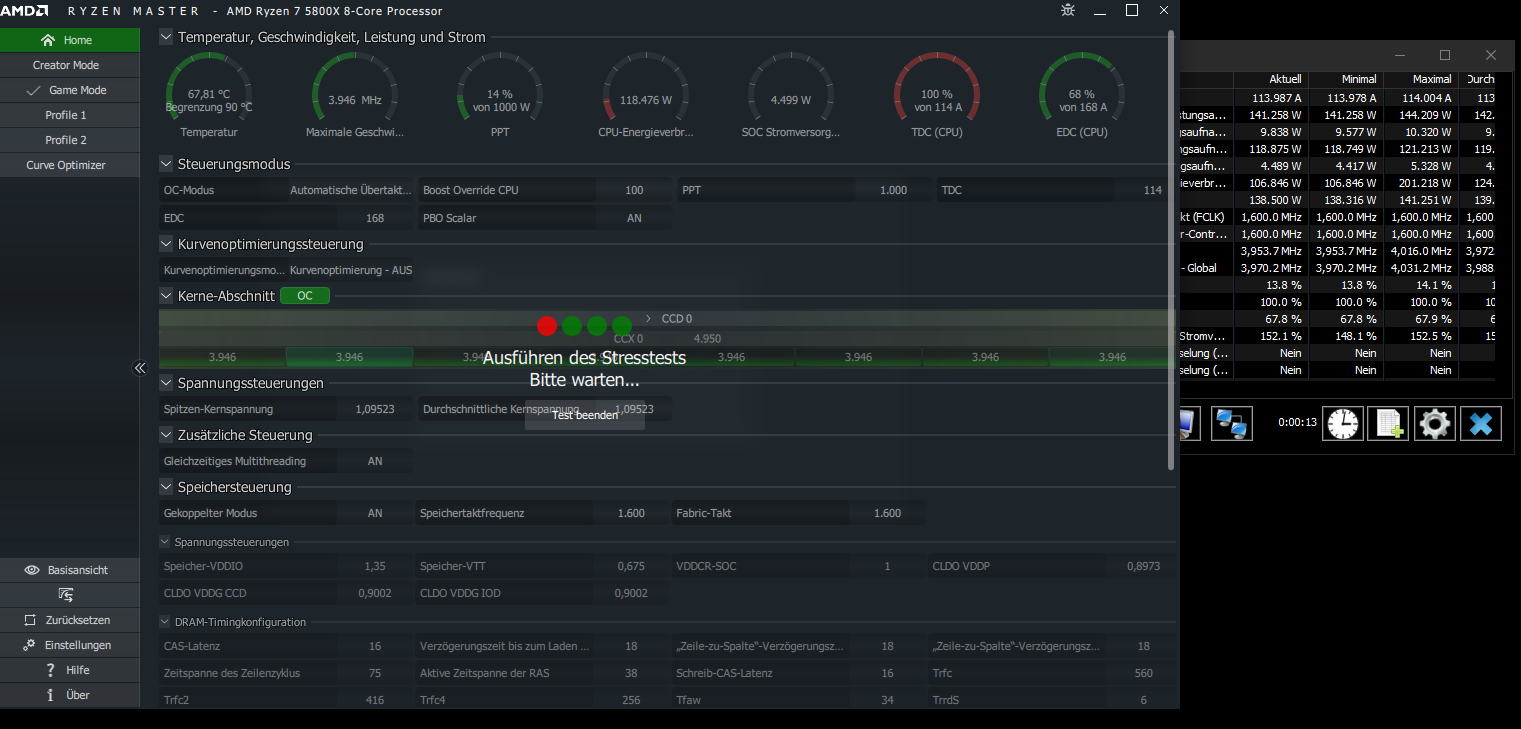1521x729 pixels.
Task: Click the Basisansicht eye icon
Action: point(32,570)
